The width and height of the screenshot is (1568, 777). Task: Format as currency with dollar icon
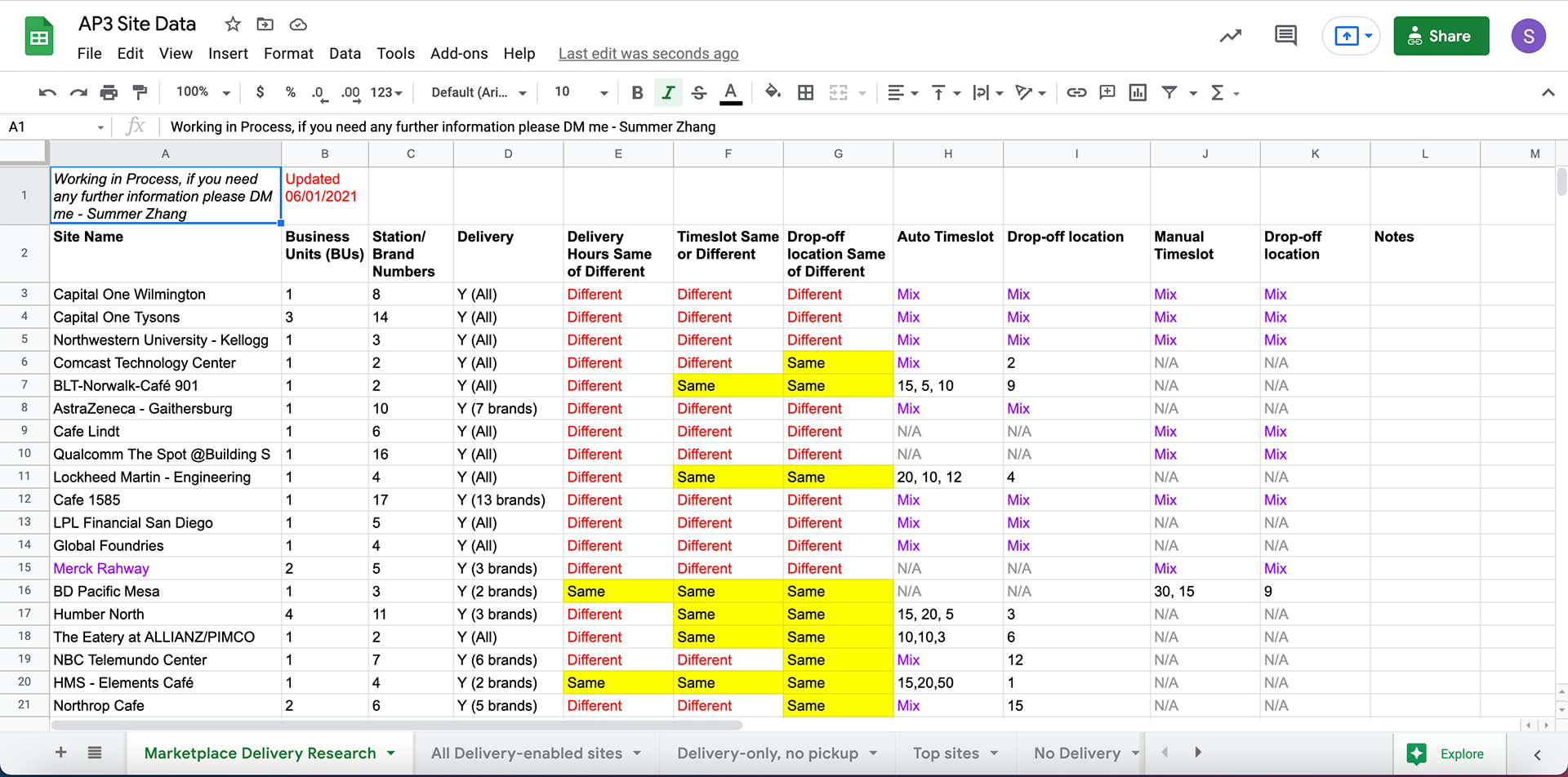(260, 92)
